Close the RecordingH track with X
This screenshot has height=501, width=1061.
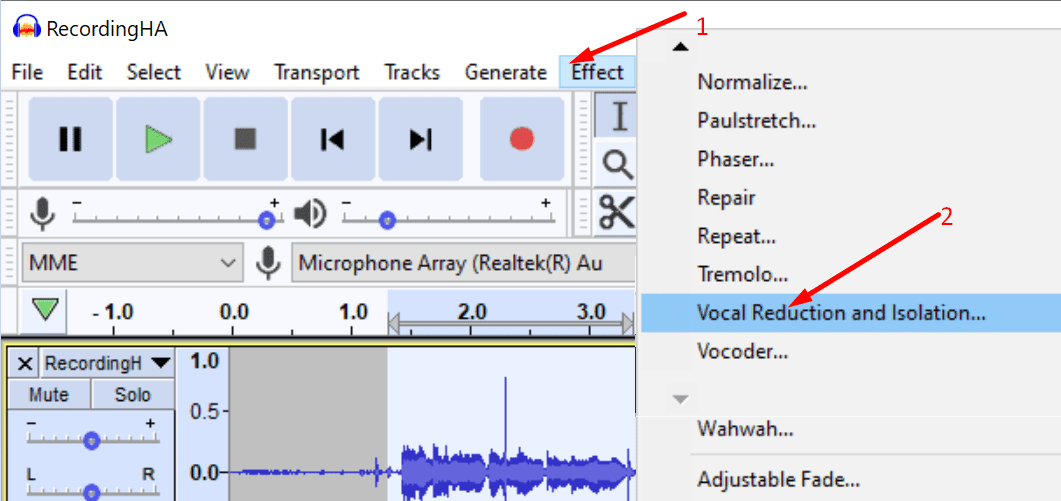[24, 364]
